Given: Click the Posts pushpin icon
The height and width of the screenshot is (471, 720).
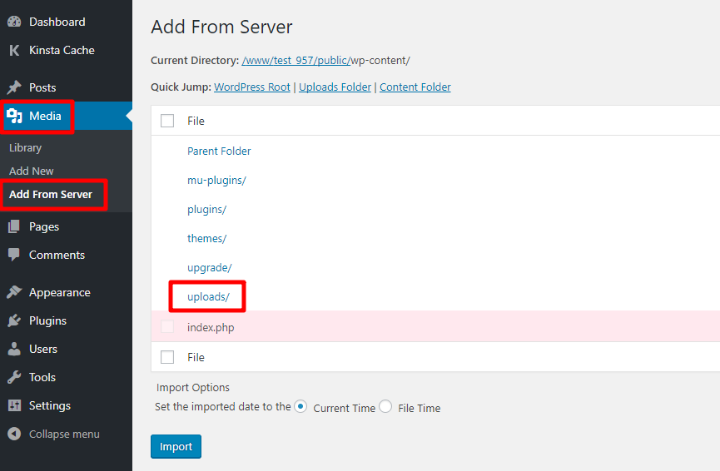Looking at the screenshot, I should [14, 87].
